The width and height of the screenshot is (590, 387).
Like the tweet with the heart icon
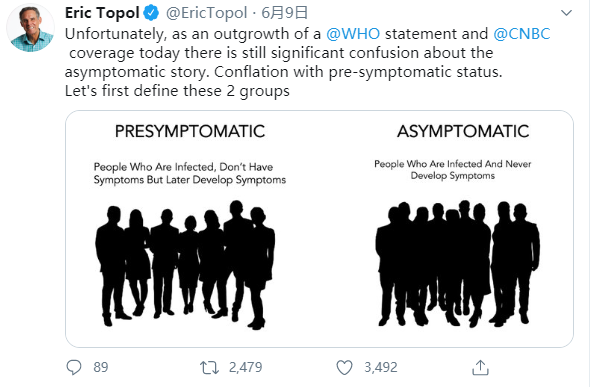click(x=344, y=367)
